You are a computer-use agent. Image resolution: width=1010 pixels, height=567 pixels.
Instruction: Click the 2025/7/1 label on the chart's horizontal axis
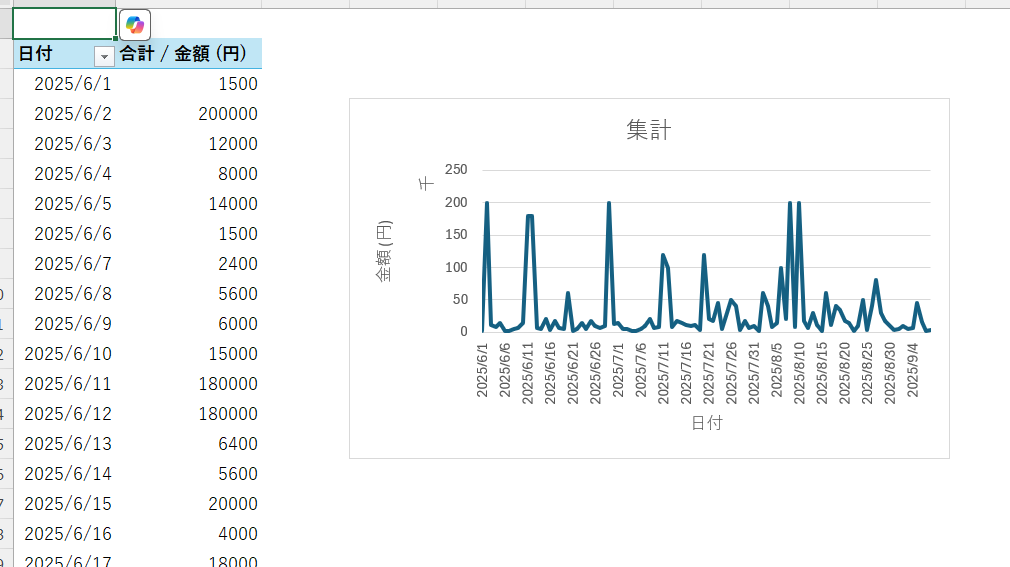[618, 371]
